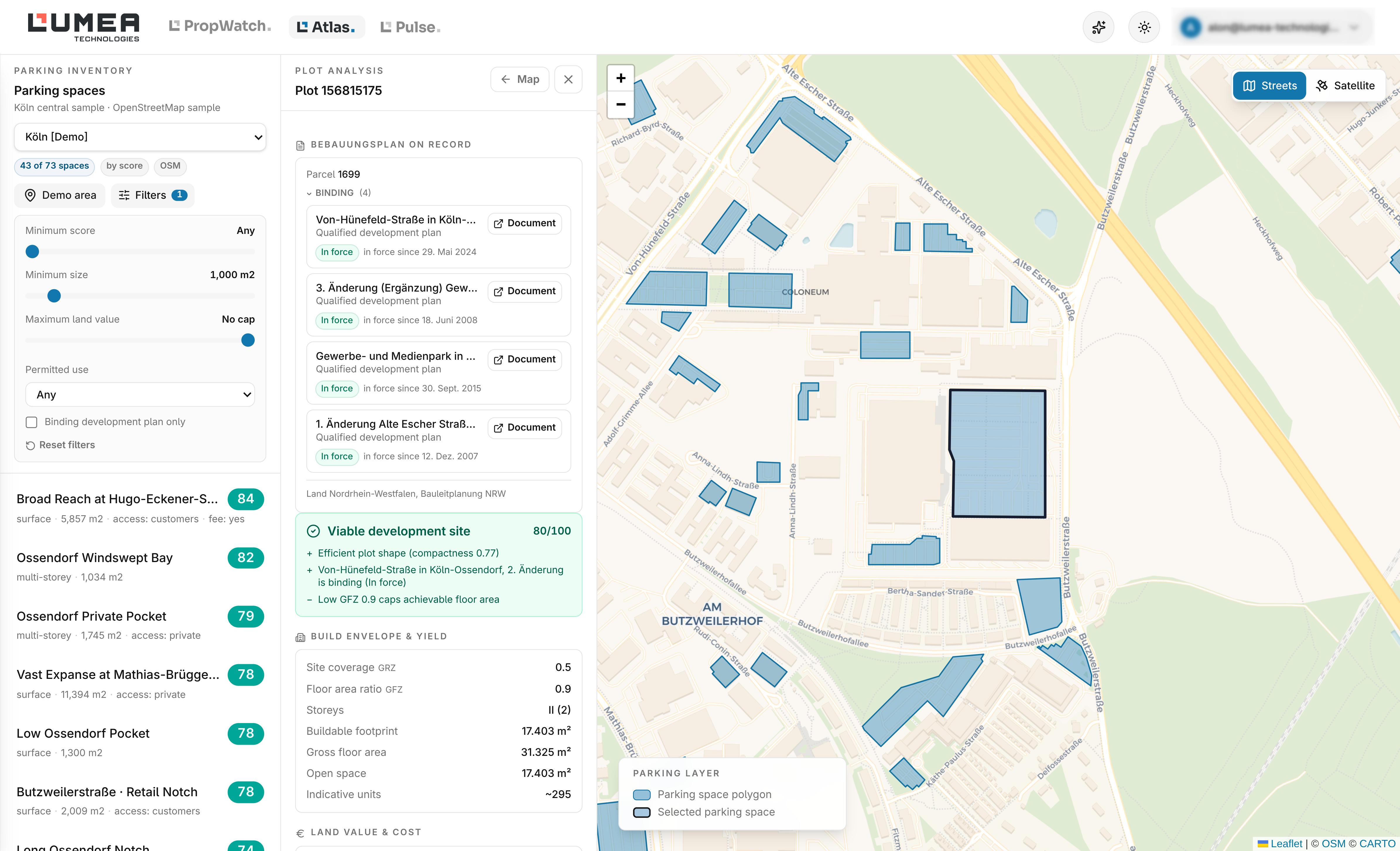Click the Gross floor area value 31.325 m²

point(546,752)
